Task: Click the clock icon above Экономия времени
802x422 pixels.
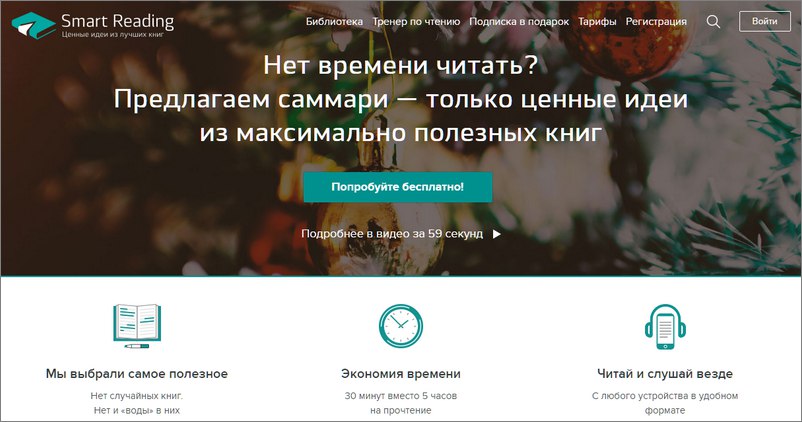Action: point(401,326)
